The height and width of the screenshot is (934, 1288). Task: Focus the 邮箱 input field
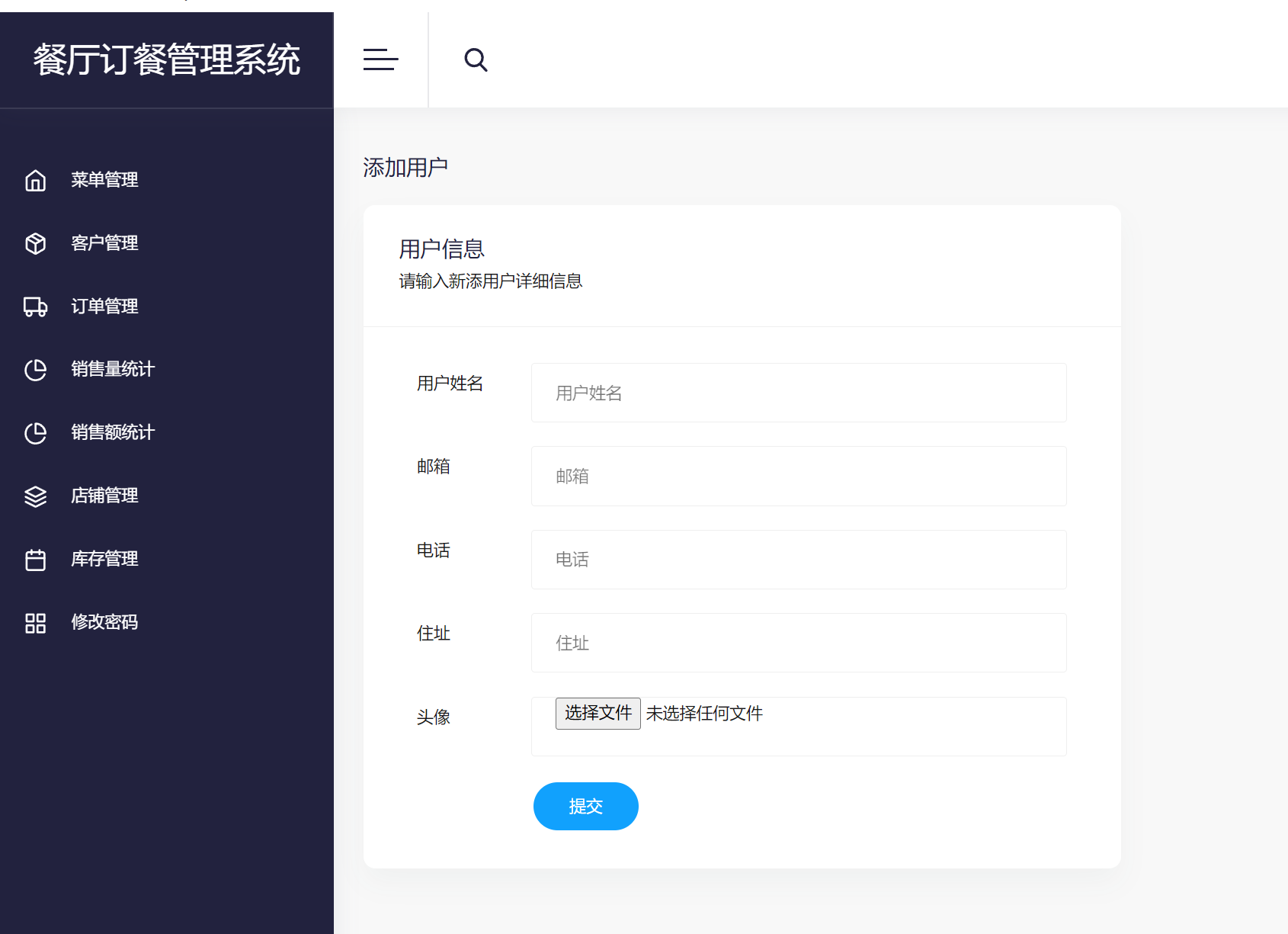click(x=799, y=476)
